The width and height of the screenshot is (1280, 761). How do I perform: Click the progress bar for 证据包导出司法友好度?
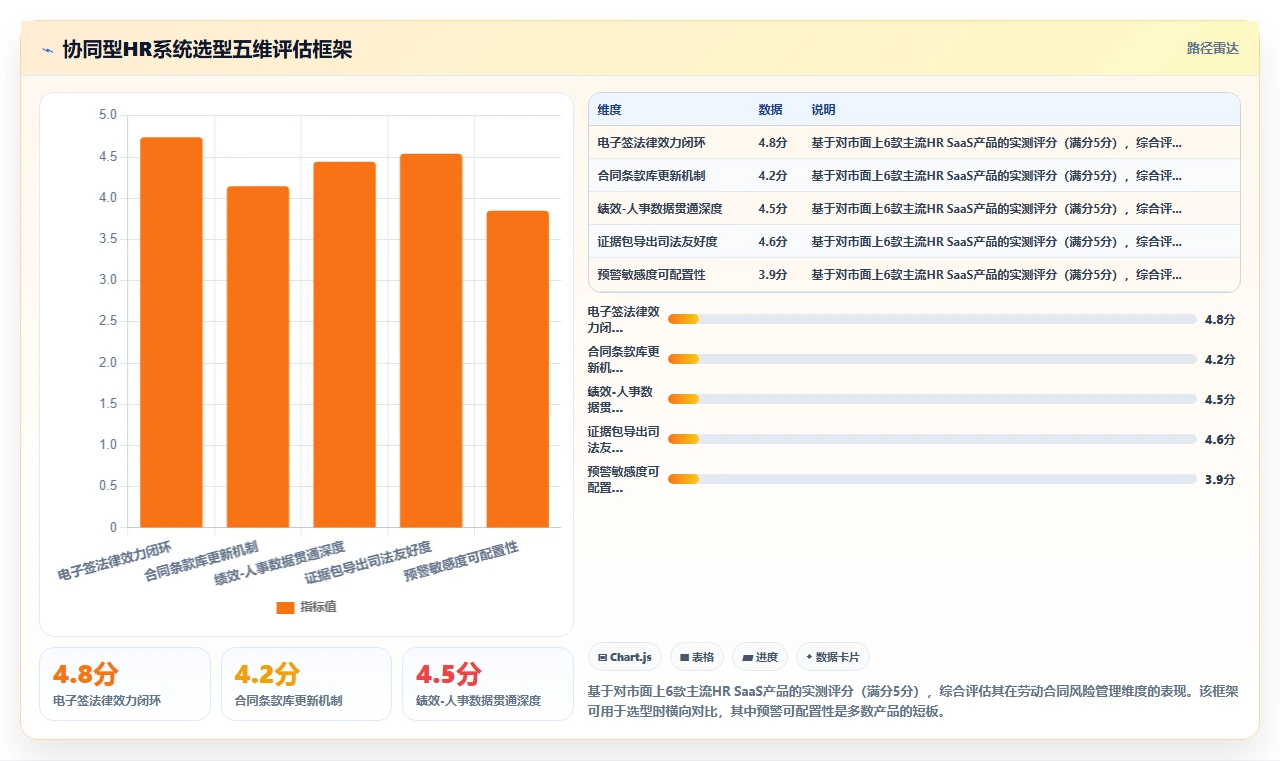pyautogui.click(x=932, y=439)
